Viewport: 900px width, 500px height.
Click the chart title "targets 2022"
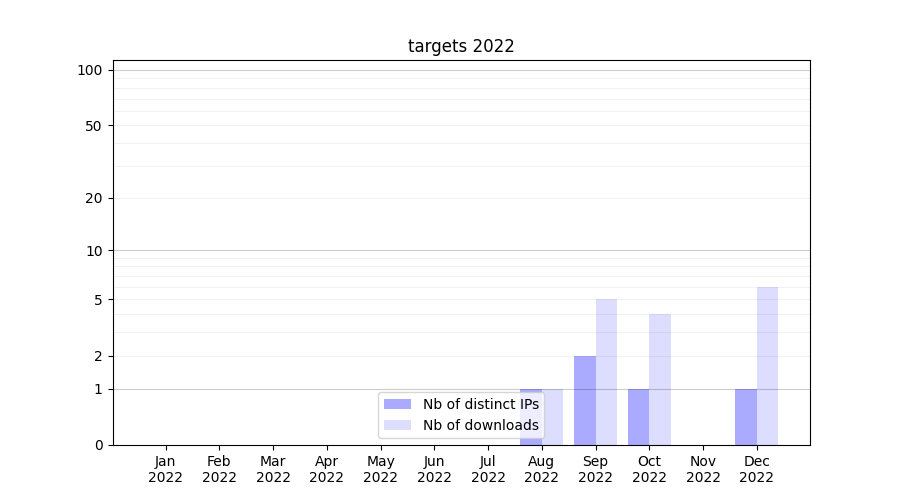pos(461,46)
